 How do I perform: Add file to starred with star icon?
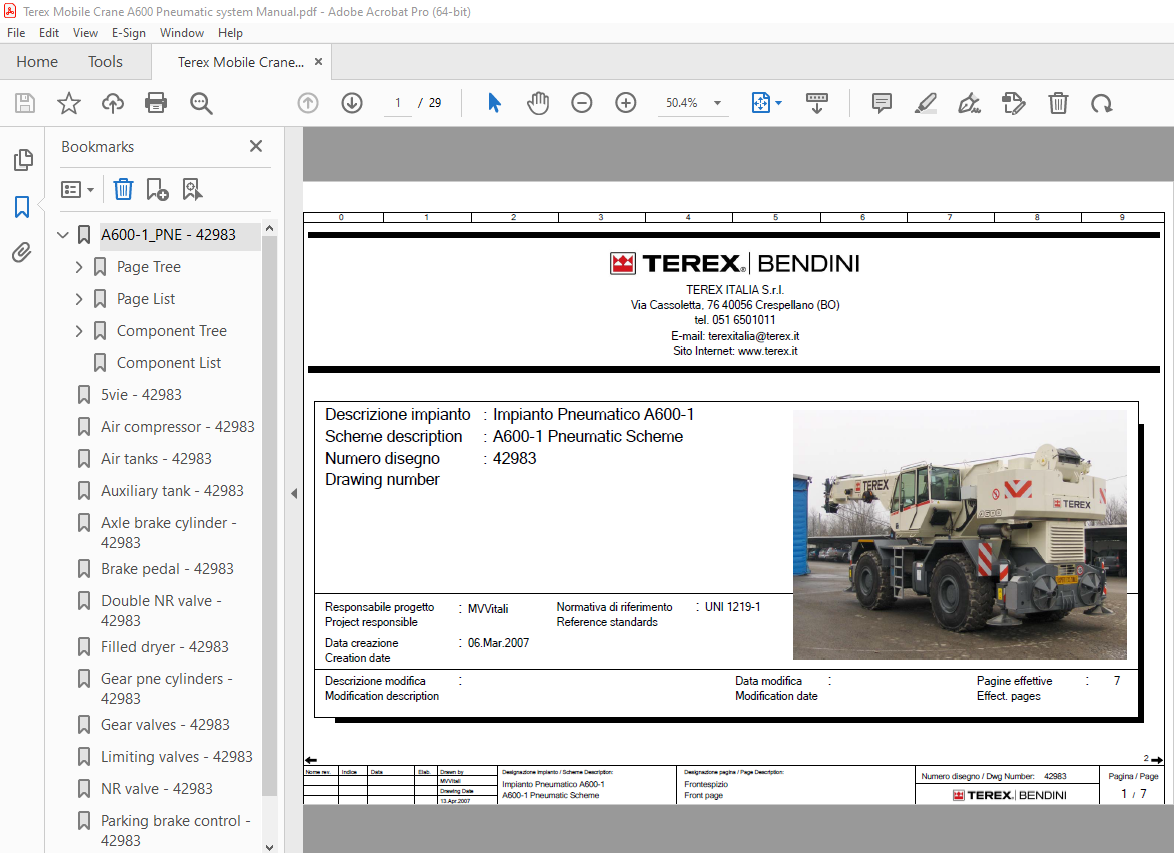pos(69,103)
